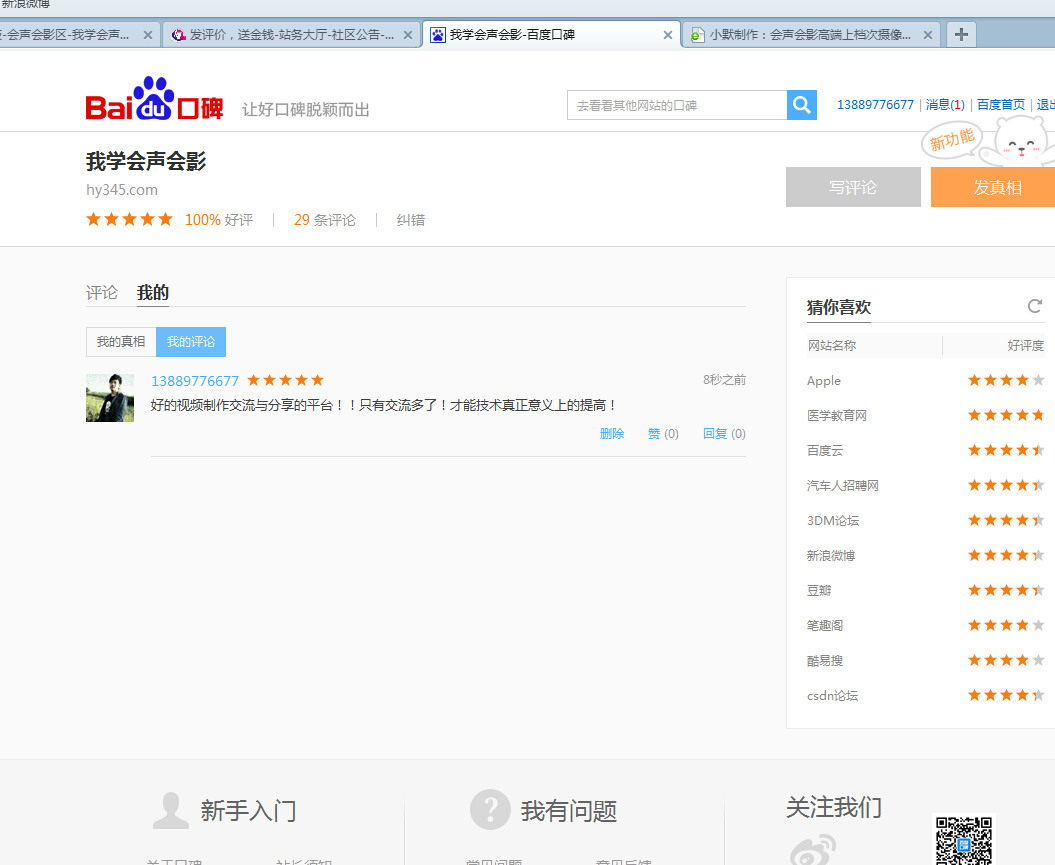Click the 我有问题 question mark icon
Screen dimensions: 1055x865
(490, 810)
